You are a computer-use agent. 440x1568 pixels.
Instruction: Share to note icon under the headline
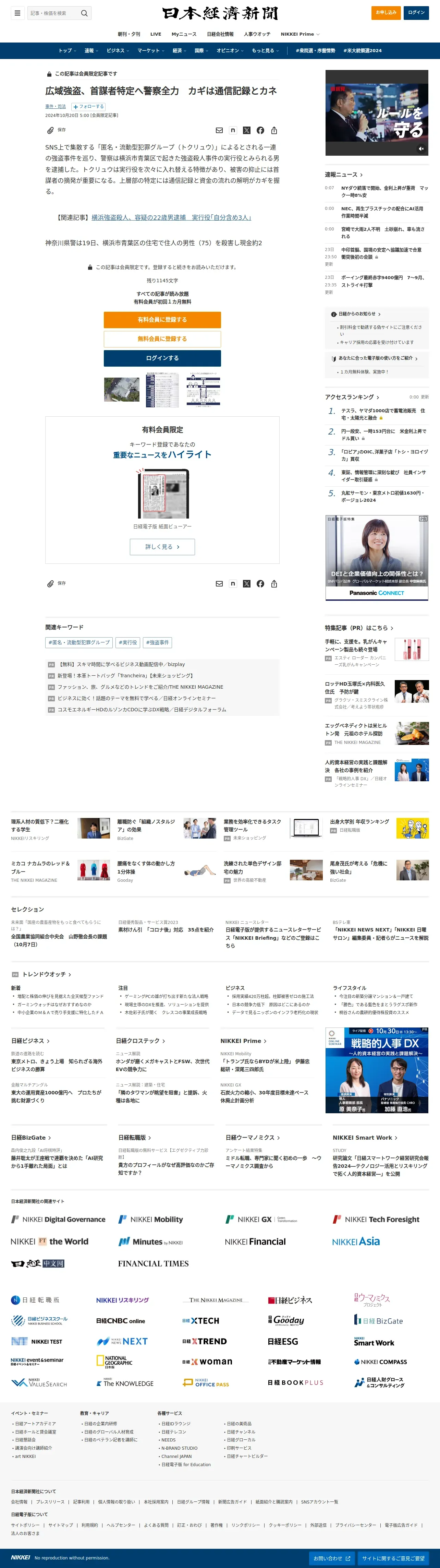pyautogui.click(x=232, y=130)
